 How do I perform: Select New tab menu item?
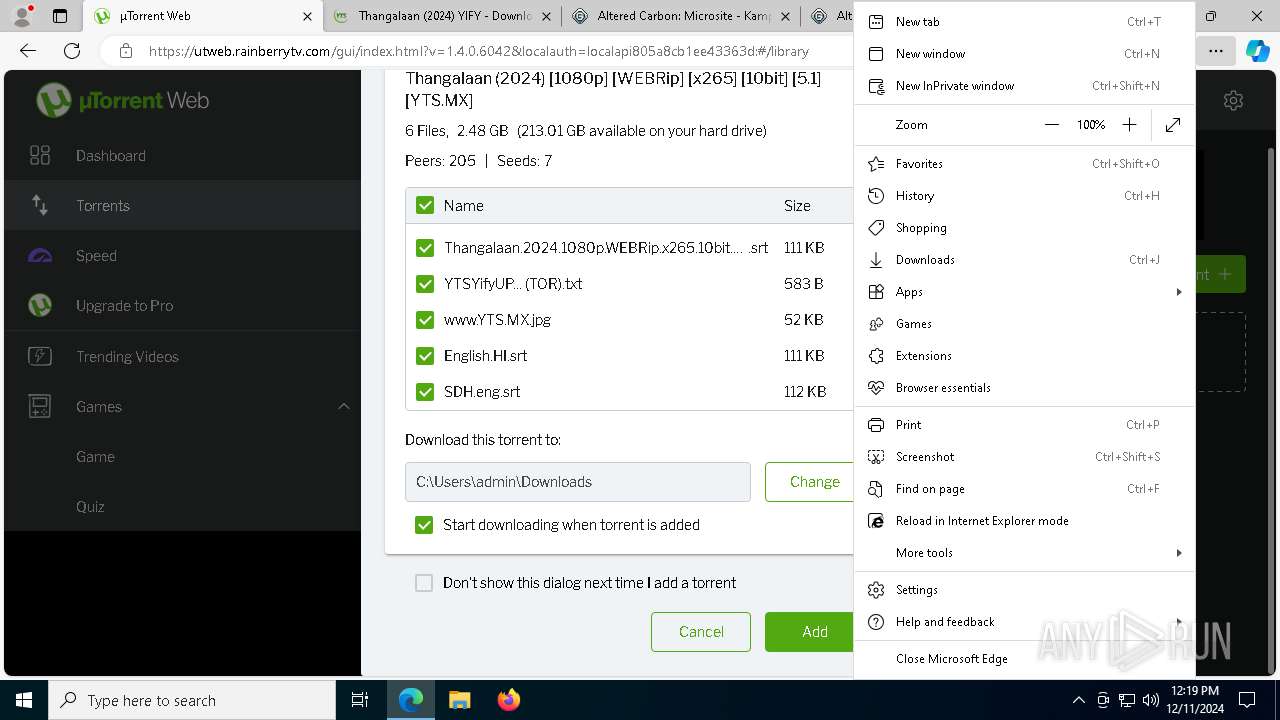1024,21
